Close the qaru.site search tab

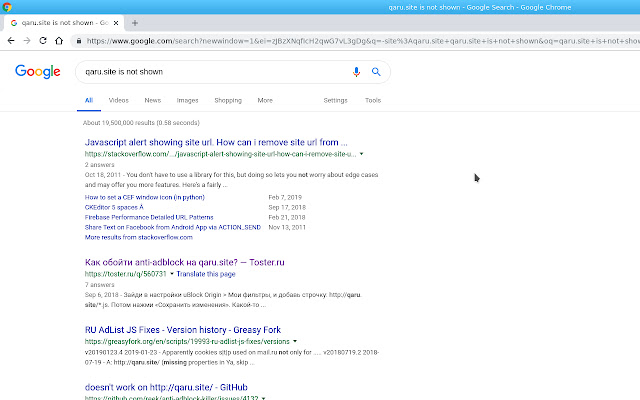(x=116, y=23)
